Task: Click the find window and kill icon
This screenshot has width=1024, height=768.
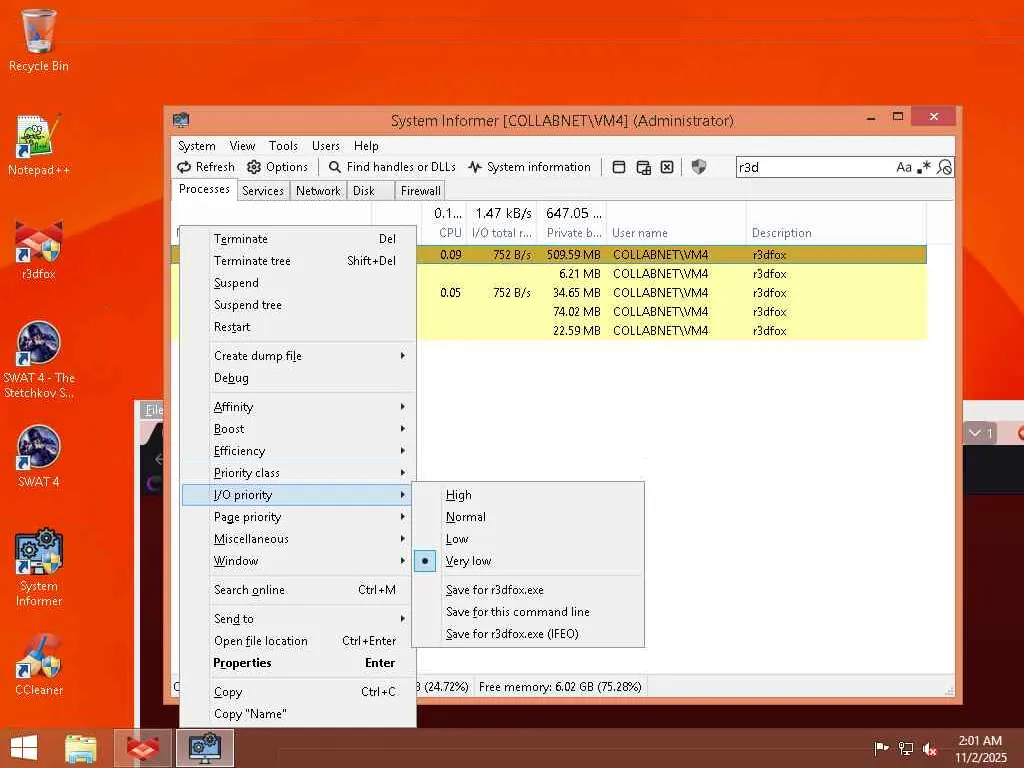Action: pos(667,167)
